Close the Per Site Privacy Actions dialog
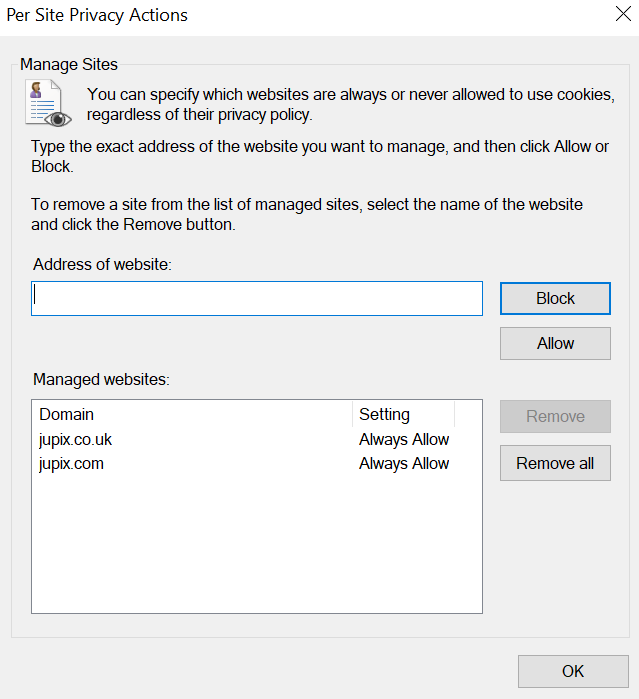 point(623,14)
